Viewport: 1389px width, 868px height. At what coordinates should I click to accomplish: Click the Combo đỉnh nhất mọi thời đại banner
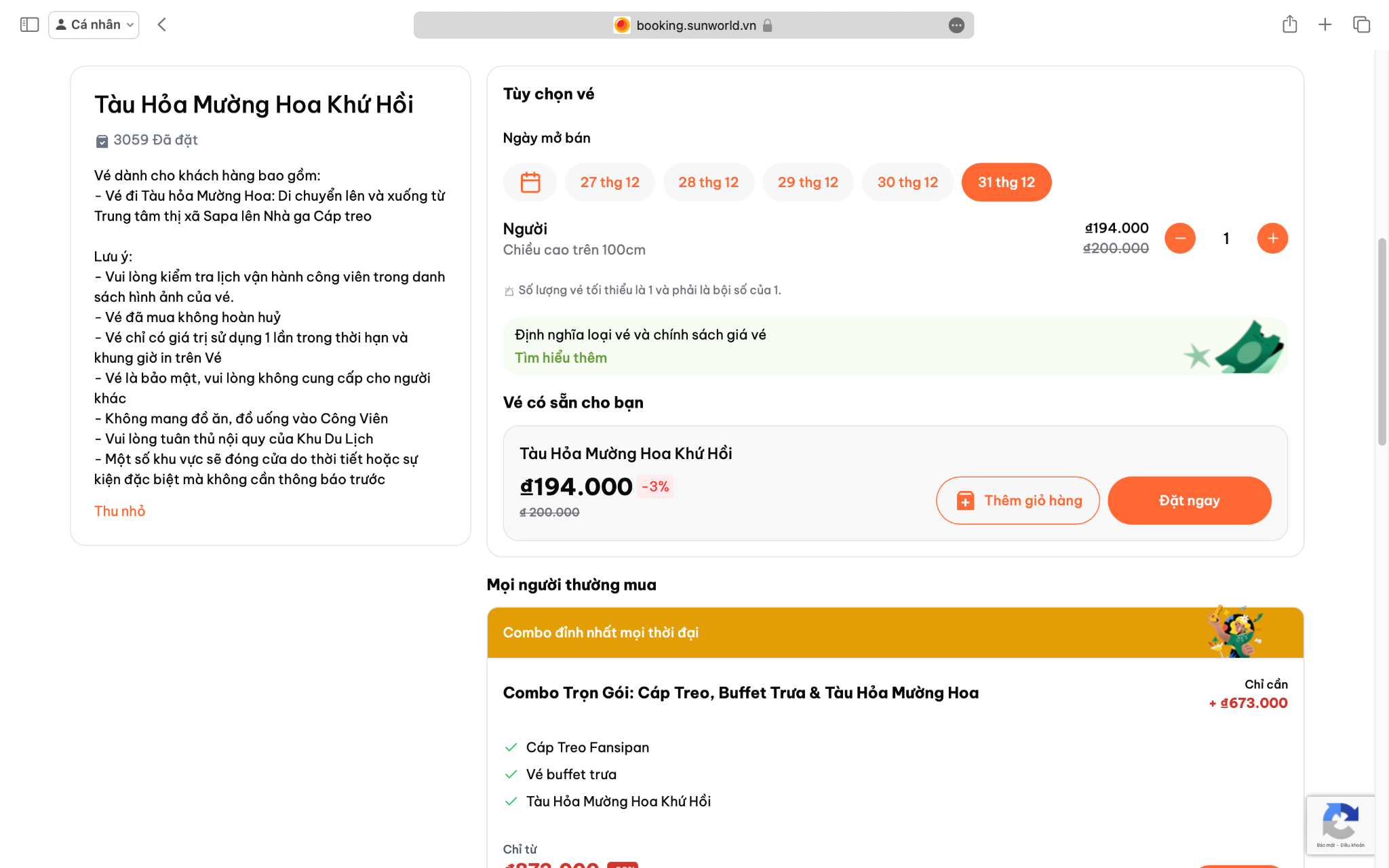(895, 633)
